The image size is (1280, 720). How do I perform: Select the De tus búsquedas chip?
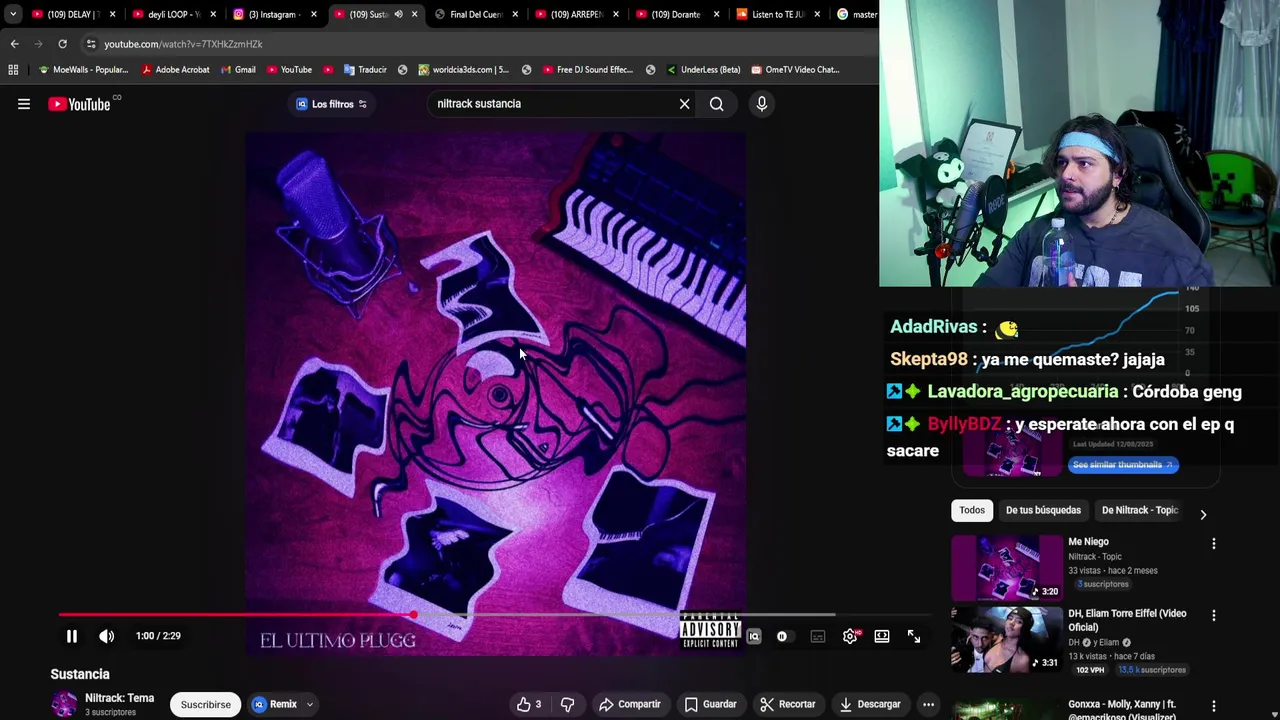click(x=1043, y=510)
